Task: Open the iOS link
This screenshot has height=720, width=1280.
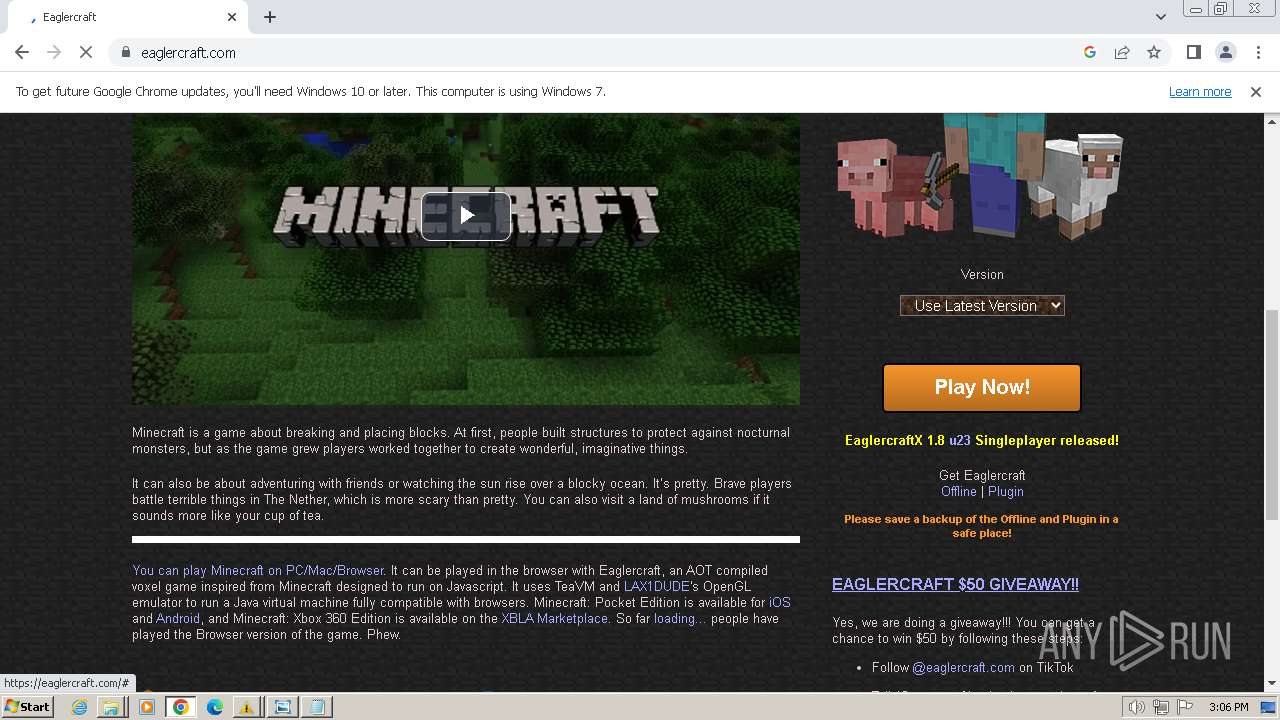Action: pyautogui.click(x=779, y=602)
